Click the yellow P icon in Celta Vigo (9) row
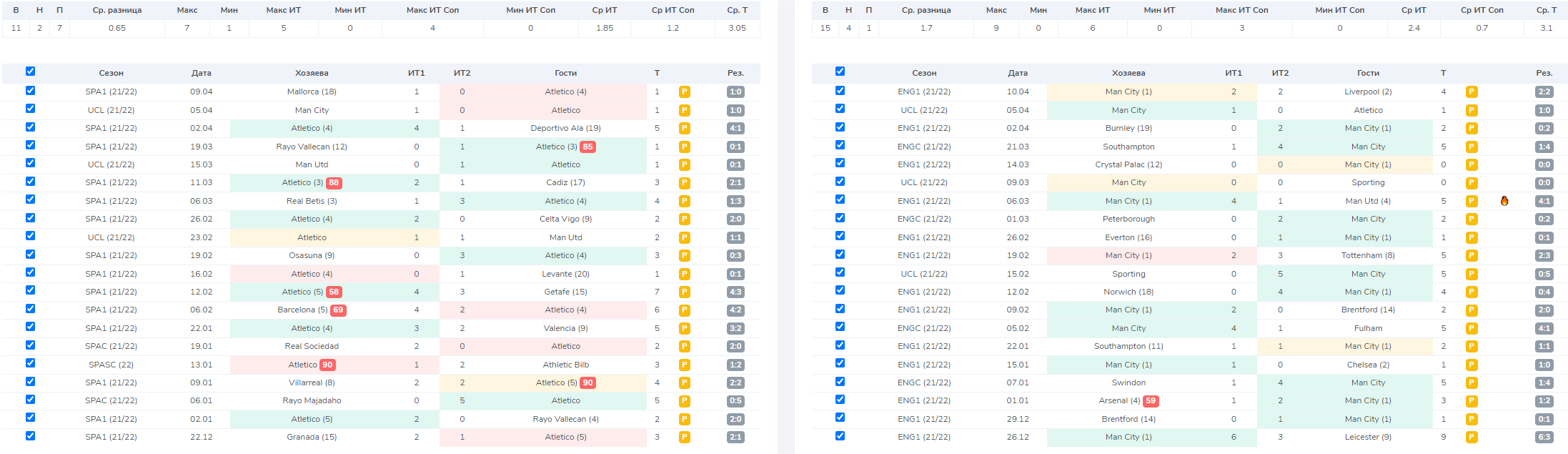The image size is (1568, 454). coord(684,219)
